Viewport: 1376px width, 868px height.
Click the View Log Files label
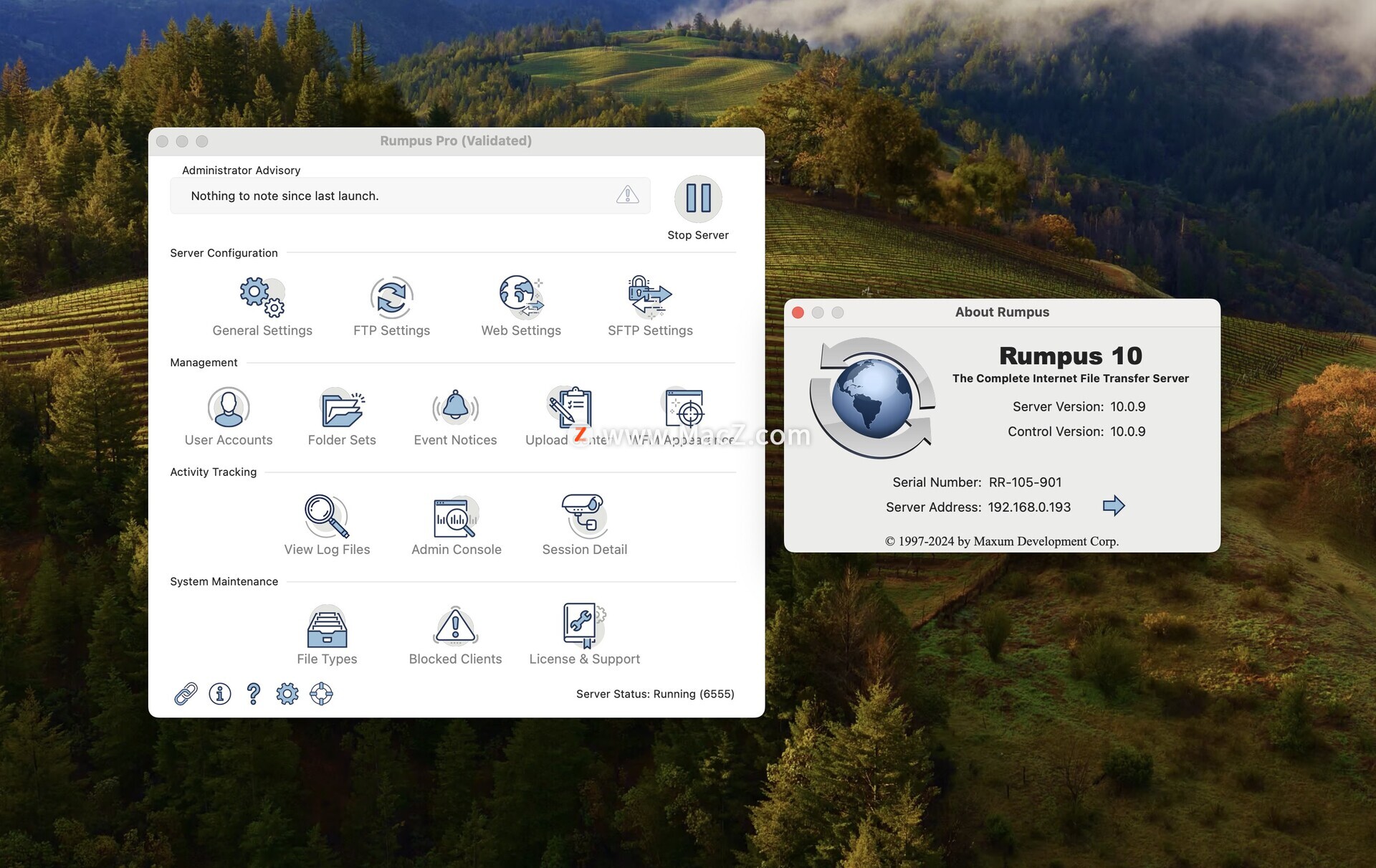pyautogui.click(x=327, y=550)
